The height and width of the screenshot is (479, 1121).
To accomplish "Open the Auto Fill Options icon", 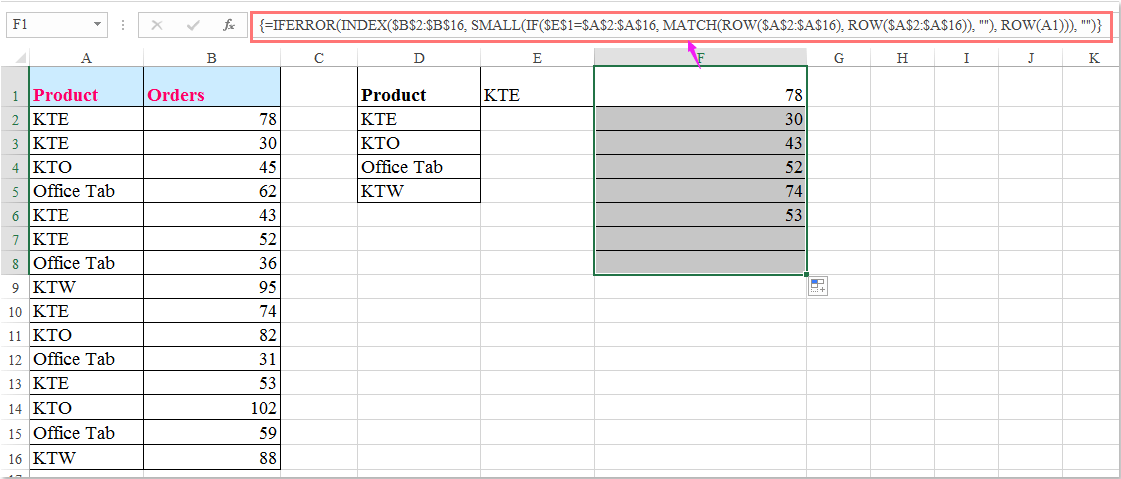I will [x=818, y=287].
